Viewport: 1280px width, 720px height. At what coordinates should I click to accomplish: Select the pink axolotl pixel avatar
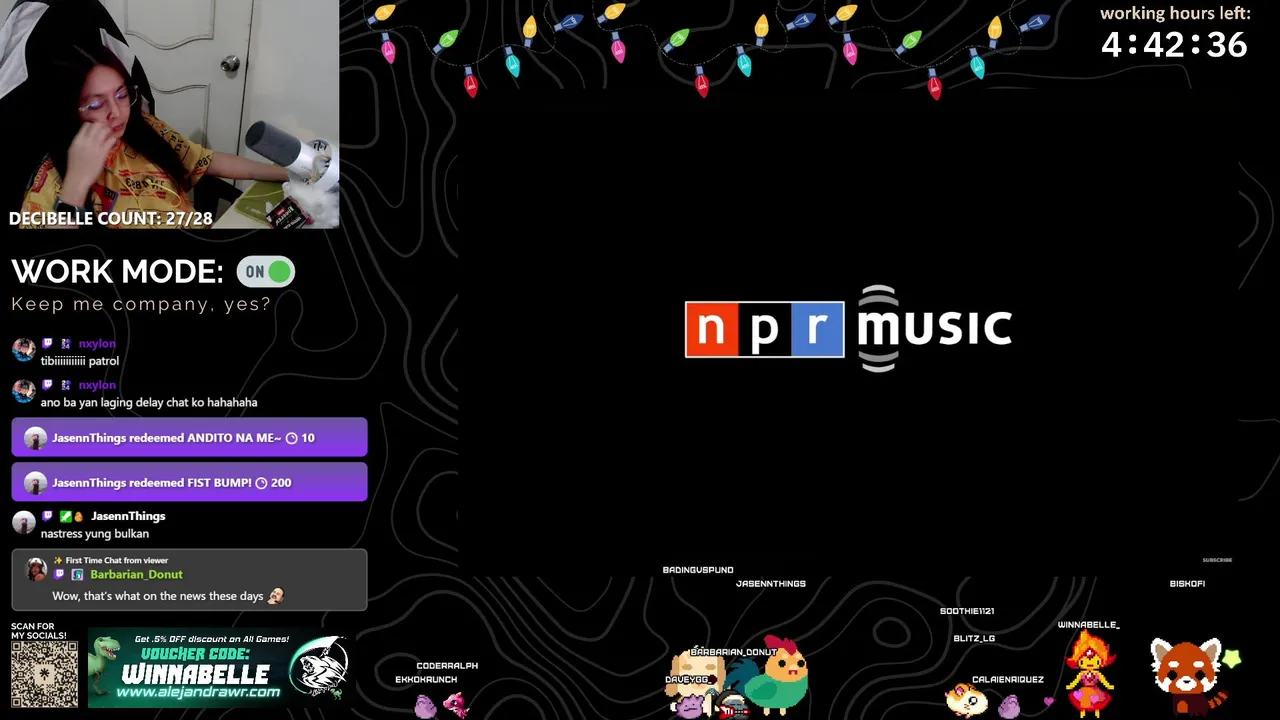click(x=457, y=706)
